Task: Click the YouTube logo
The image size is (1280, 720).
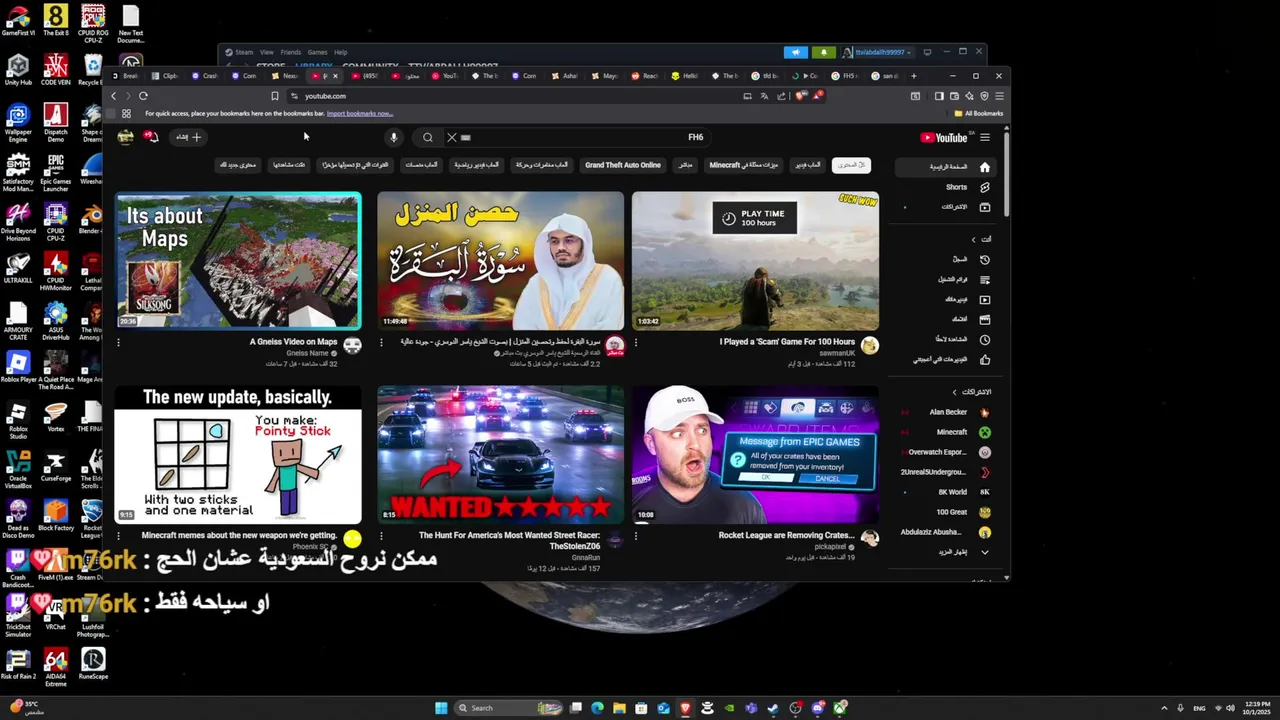Action: tap(944, 138)
